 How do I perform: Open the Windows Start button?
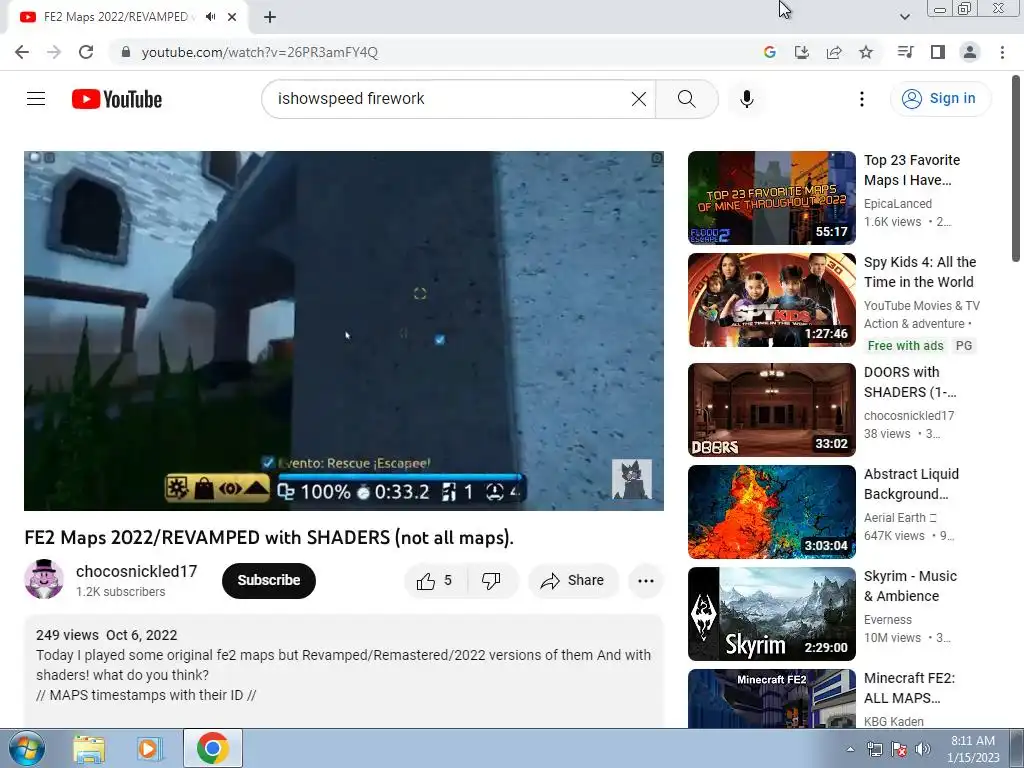(x=27, y=748)
